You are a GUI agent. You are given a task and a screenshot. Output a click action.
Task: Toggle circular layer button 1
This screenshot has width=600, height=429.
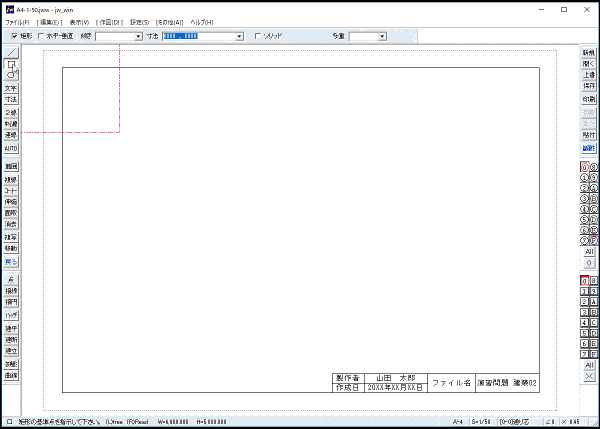point(584,178)
